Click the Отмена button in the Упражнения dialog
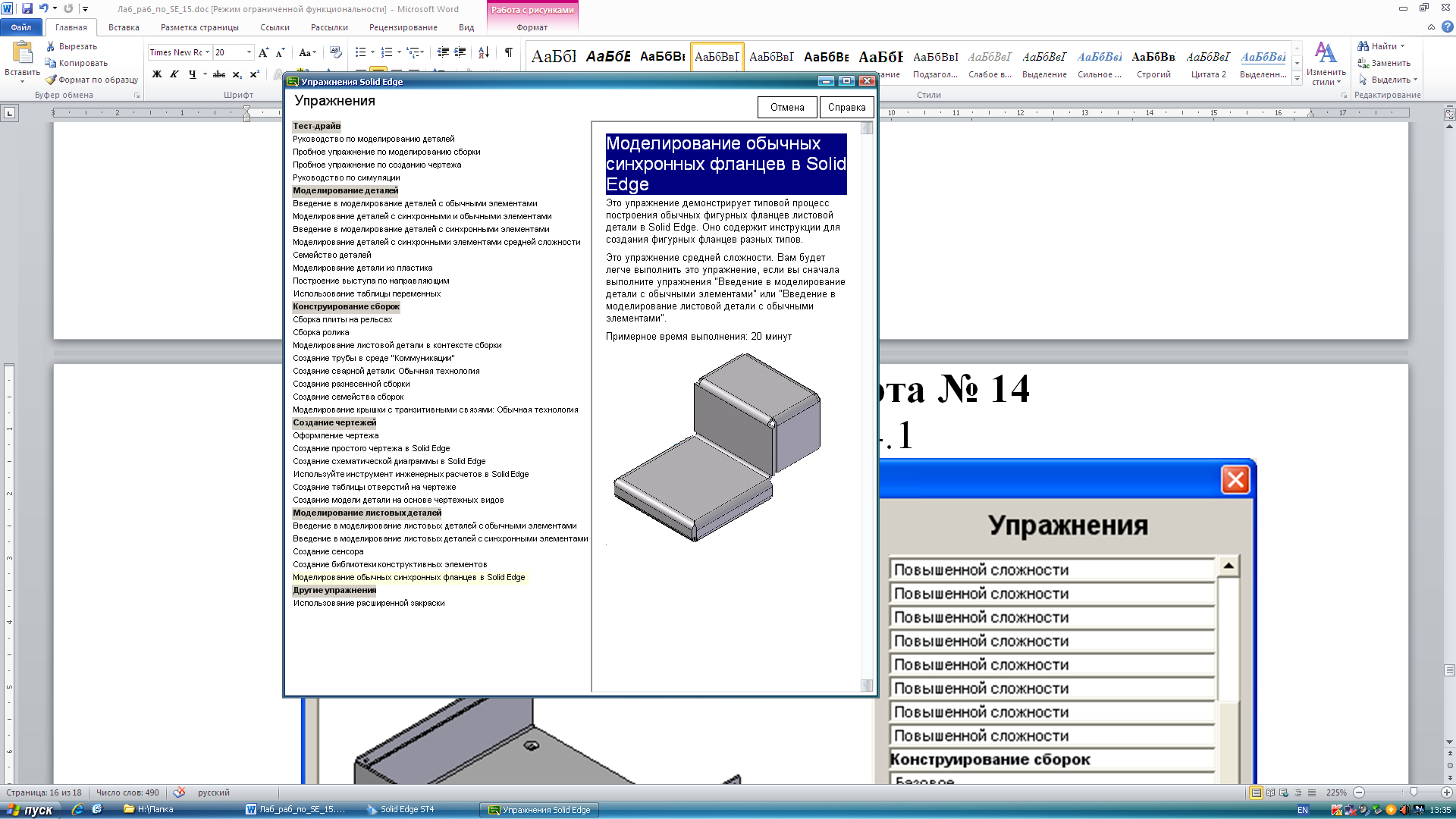This screenshot has height=819, width=1456. (787, 108)
